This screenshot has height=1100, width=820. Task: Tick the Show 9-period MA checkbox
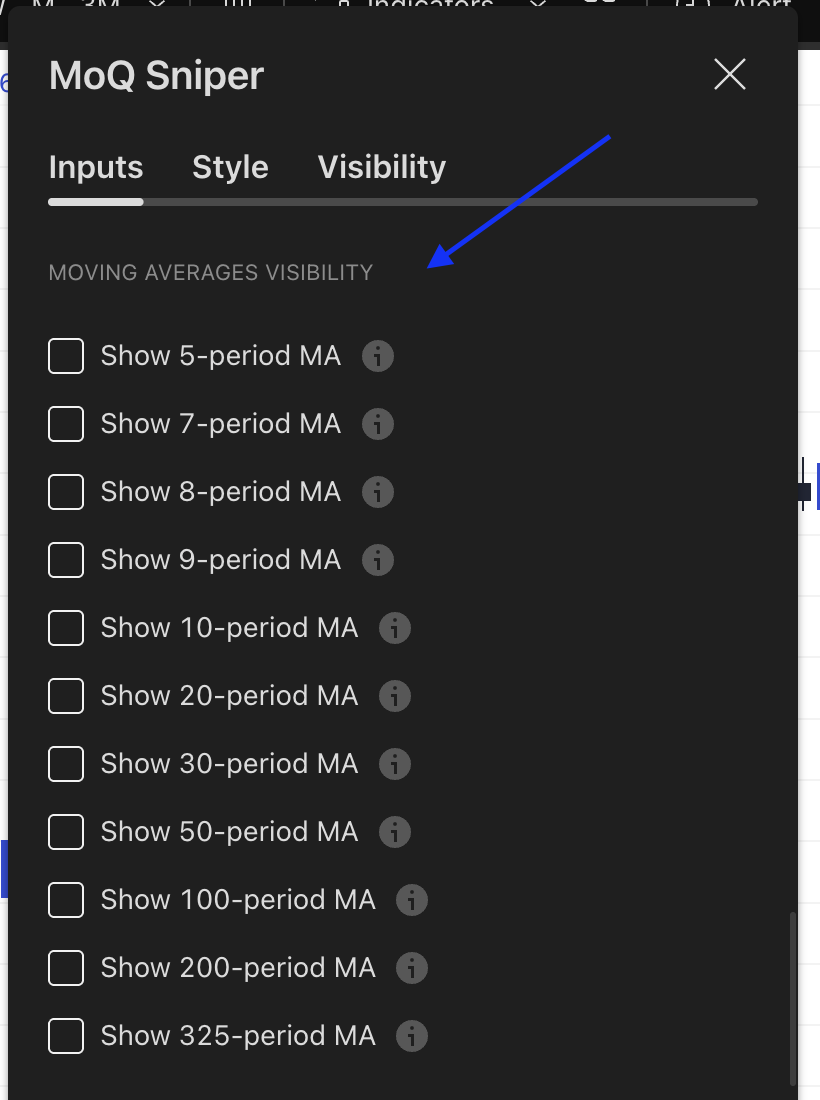66,560
